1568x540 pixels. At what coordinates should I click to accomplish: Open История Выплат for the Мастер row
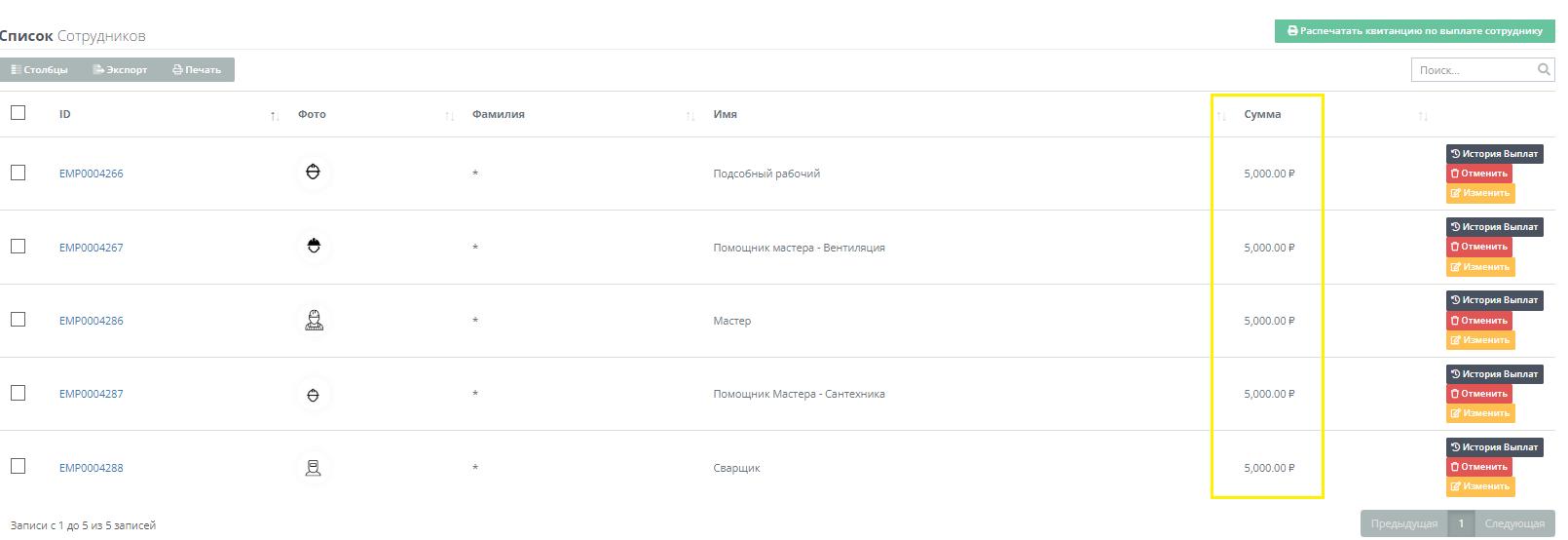(x=1494, y=300)
